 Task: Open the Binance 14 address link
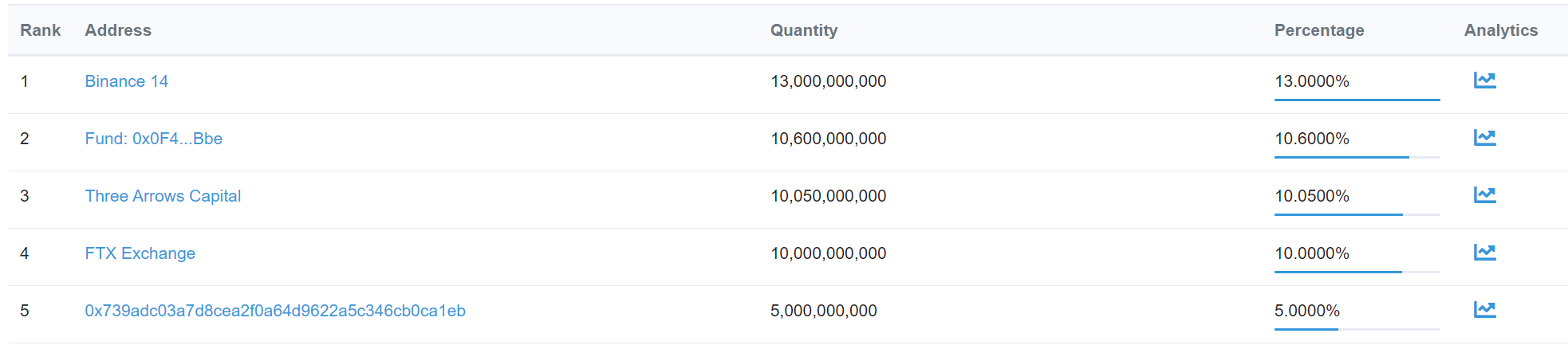click(126, 81)
